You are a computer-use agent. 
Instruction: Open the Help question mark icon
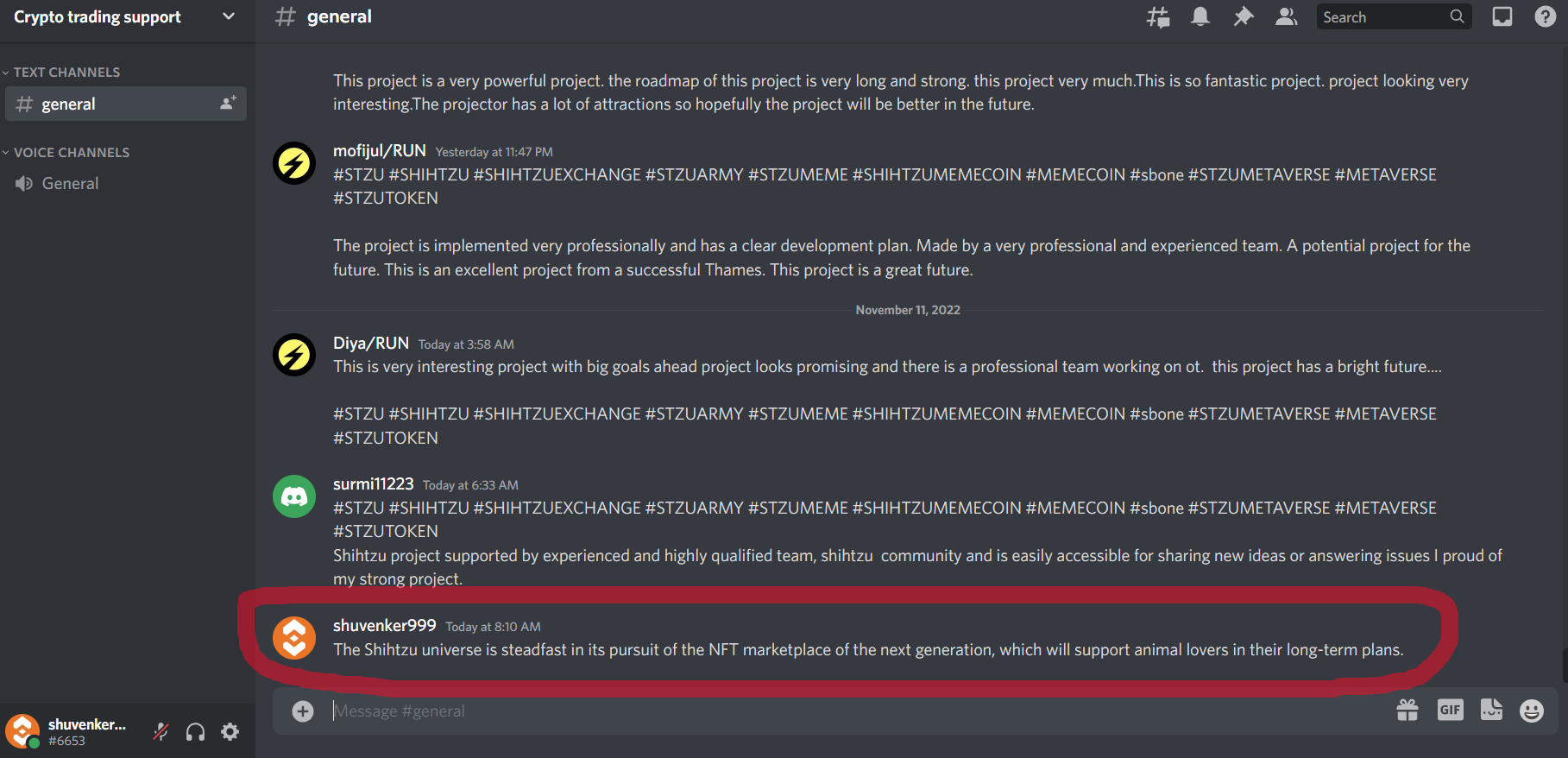click(1546, 16)
